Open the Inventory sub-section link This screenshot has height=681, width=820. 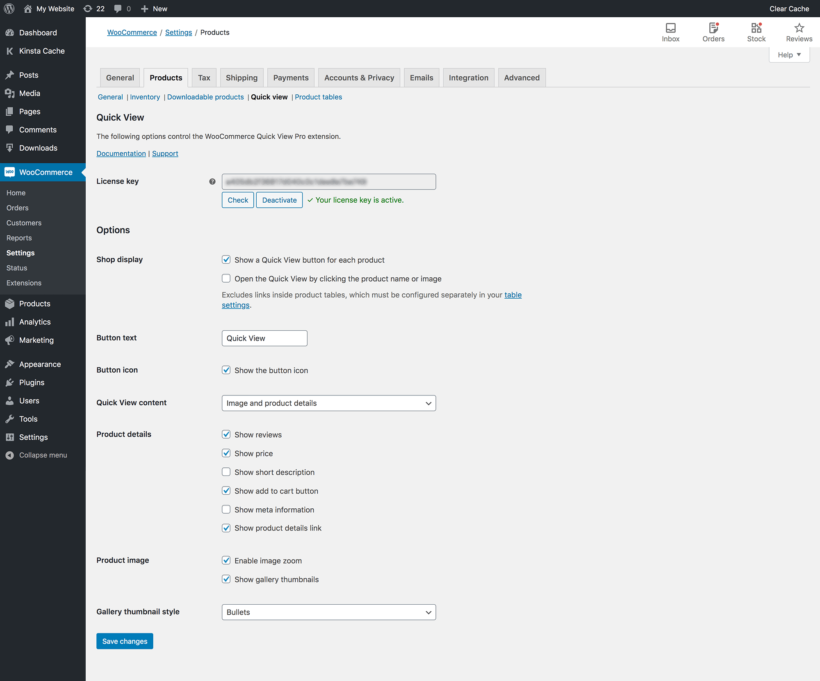click(x=145, y=97)
